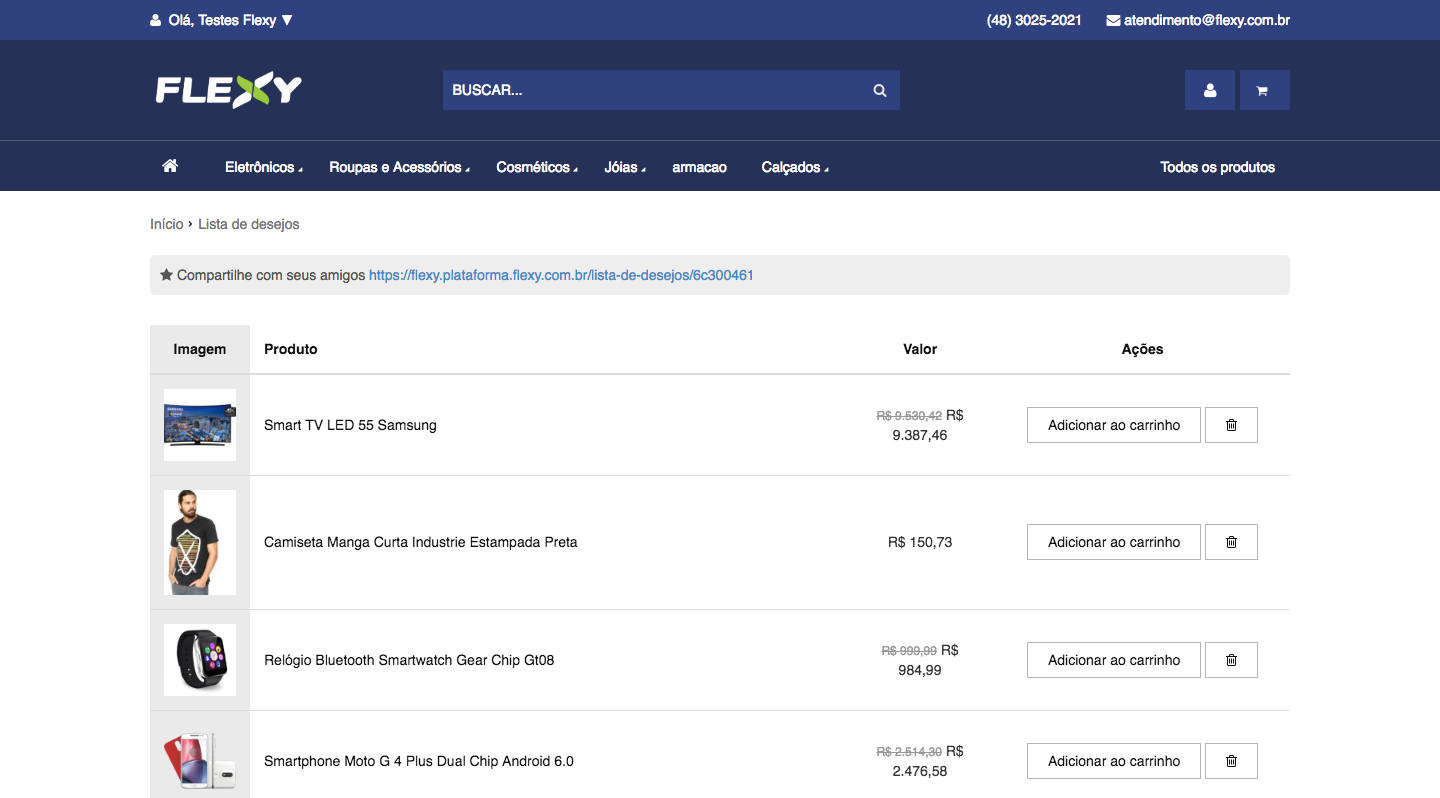This screenshot has width=1440, height=798.
Task: Expand the Calçados menu
Action: tap(795, 167)
